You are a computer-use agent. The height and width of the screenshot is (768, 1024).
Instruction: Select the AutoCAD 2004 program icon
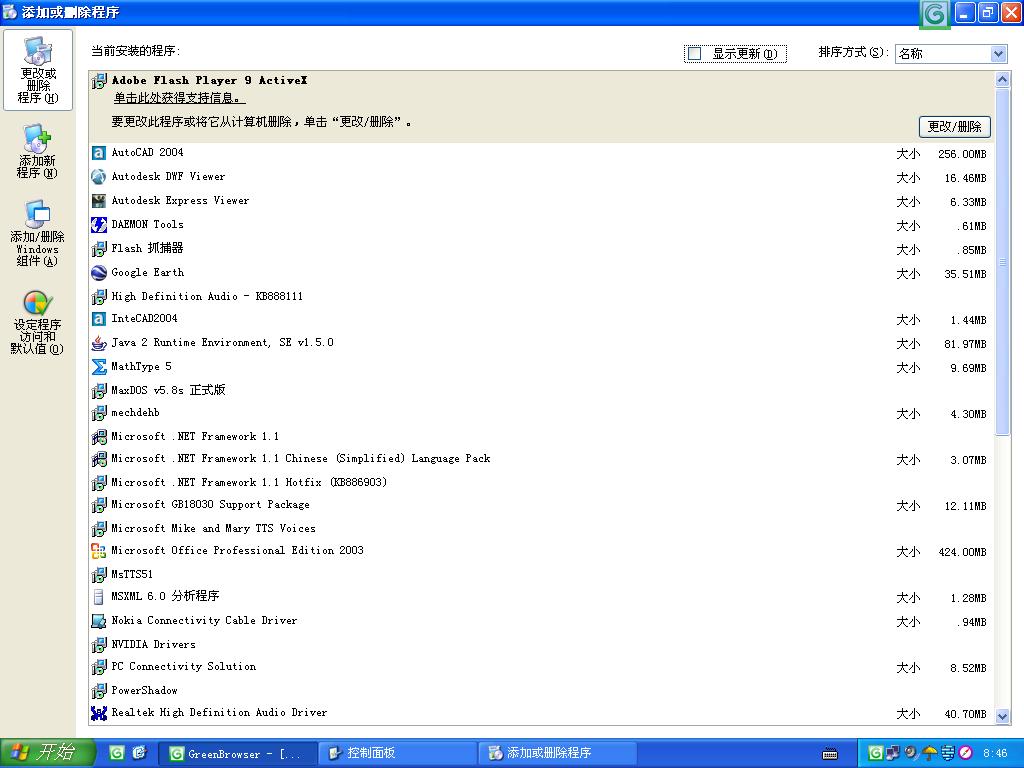[99, 153]
